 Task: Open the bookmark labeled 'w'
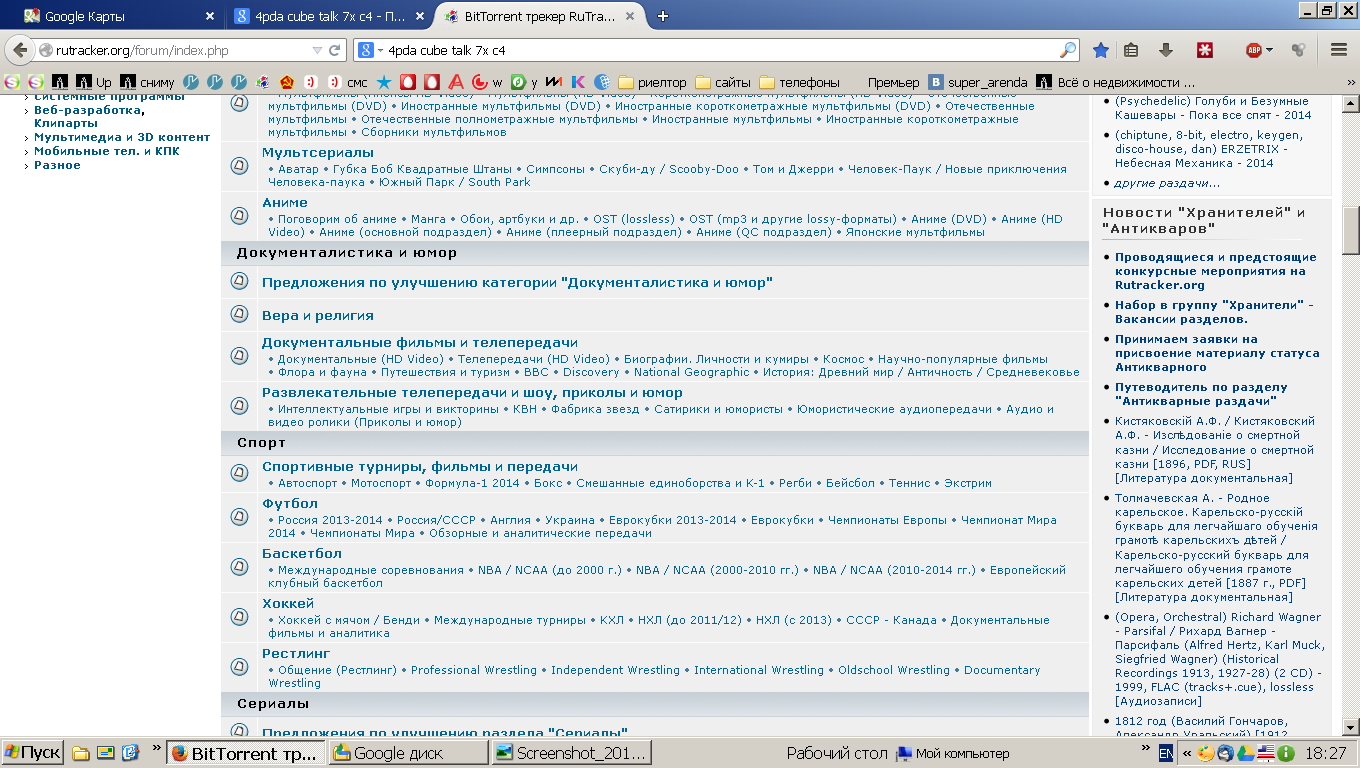click(487, 82)
